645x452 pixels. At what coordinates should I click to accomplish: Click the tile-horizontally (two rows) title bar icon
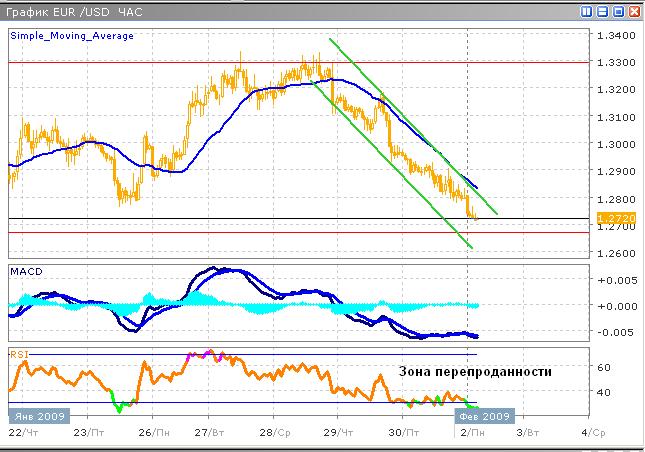tap(603, 11)
